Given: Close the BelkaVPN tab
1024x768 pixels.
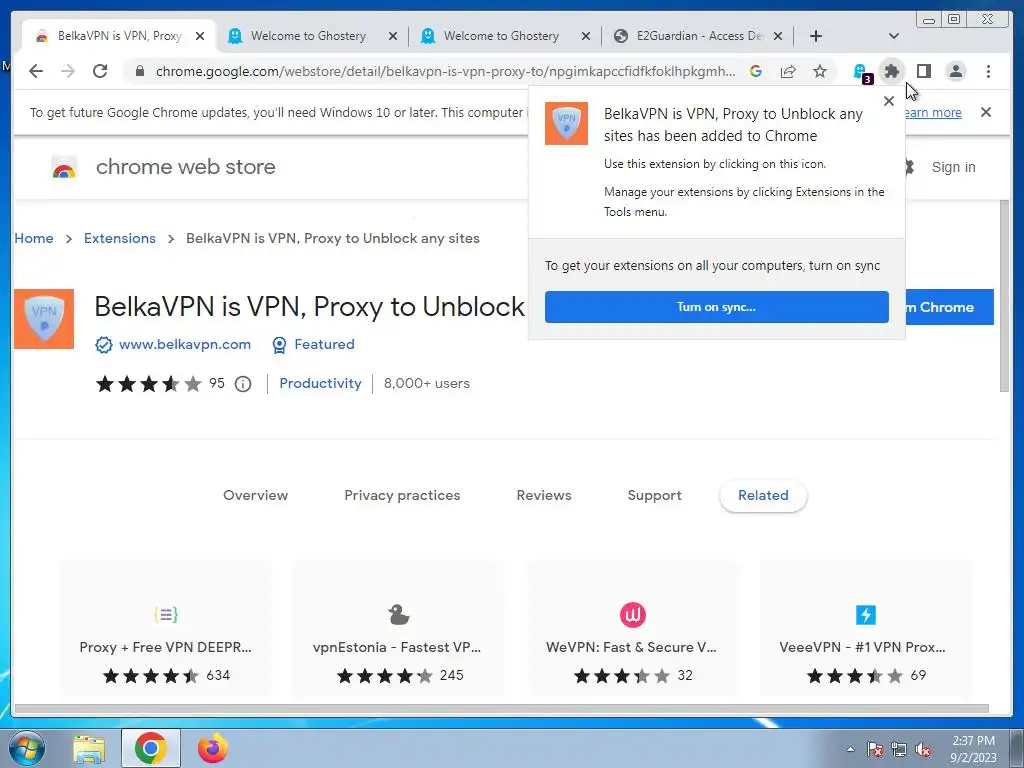Looking at the screenshot, I should tap(200, 36).
